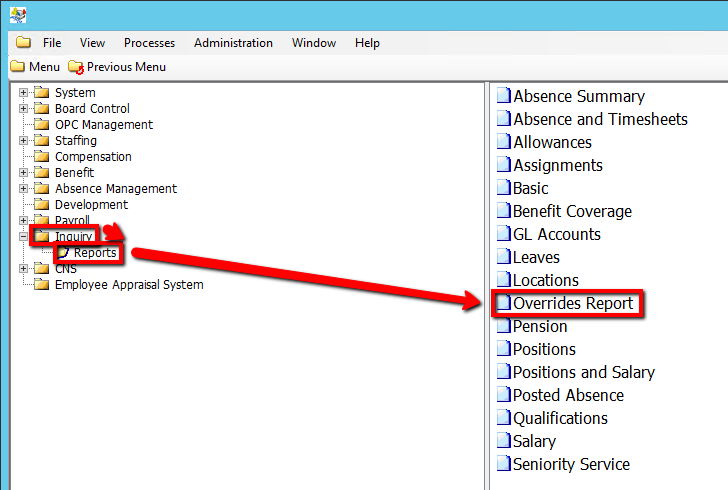The width and height of the screenshot is (728, 490).
Task: Select the Development tree item
Action: tap(91, 205)
